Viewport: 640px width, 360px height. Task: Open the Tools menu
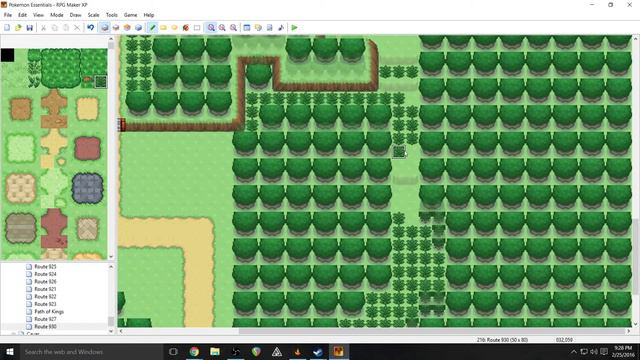click(112, 15)
